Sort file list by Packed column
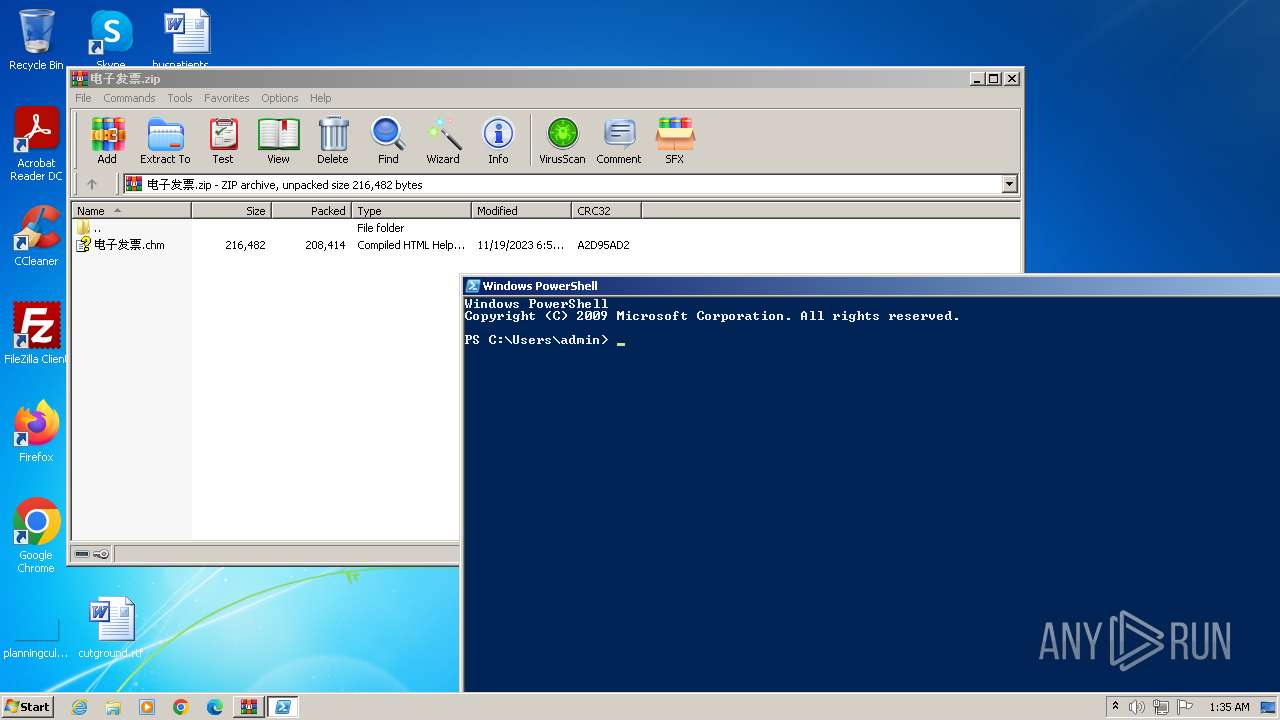Image resolution: width=1280 pixels, height=720 pixels. pyautogui.click(x=311, y=211)
